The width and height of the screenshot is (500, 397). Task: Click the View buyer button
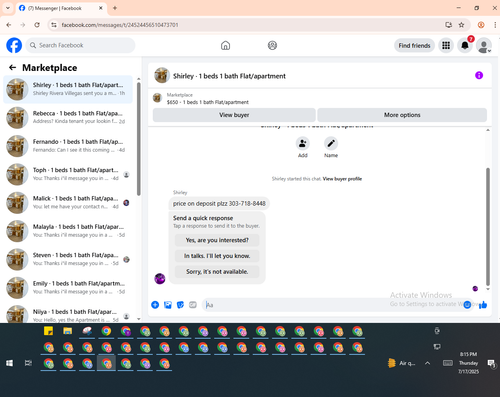(x=234, y=115)
